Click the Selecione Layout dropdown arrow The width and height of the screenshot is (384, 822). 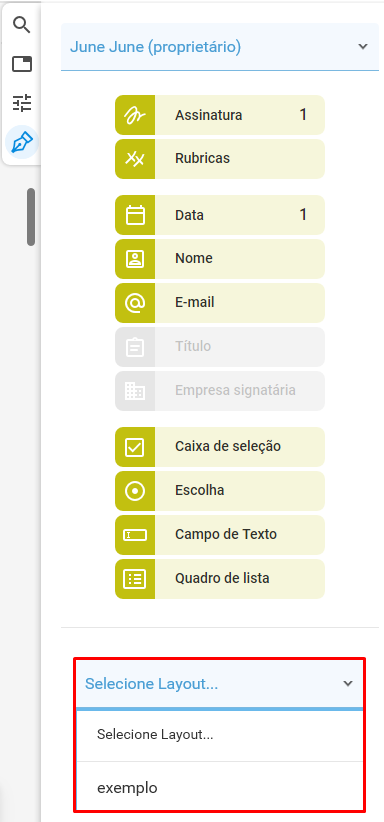coord(348,684)
